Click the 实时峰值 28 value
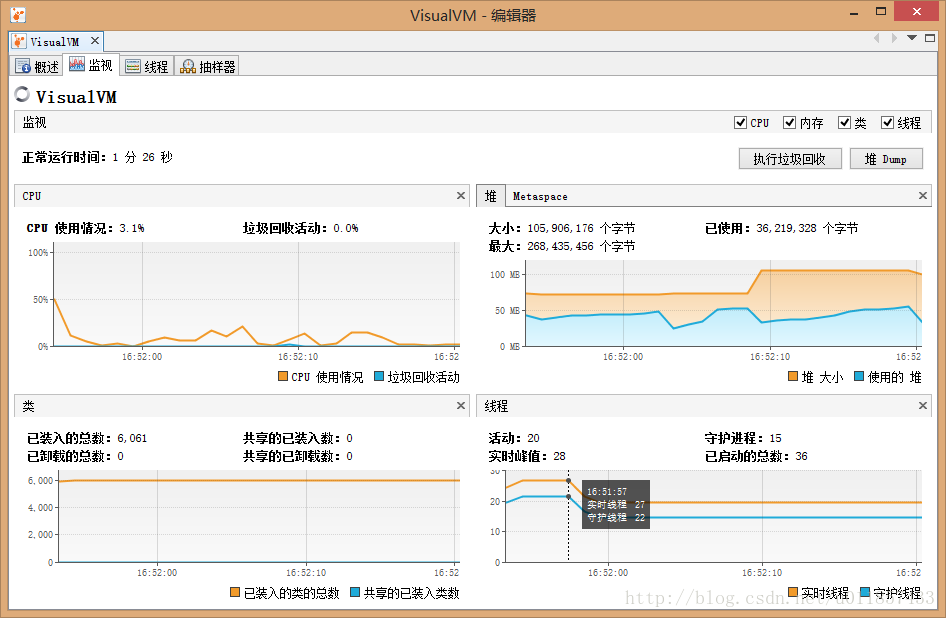The width and height of the screenshot is (946, 618). pyautogui.click(x=559, y=456)
